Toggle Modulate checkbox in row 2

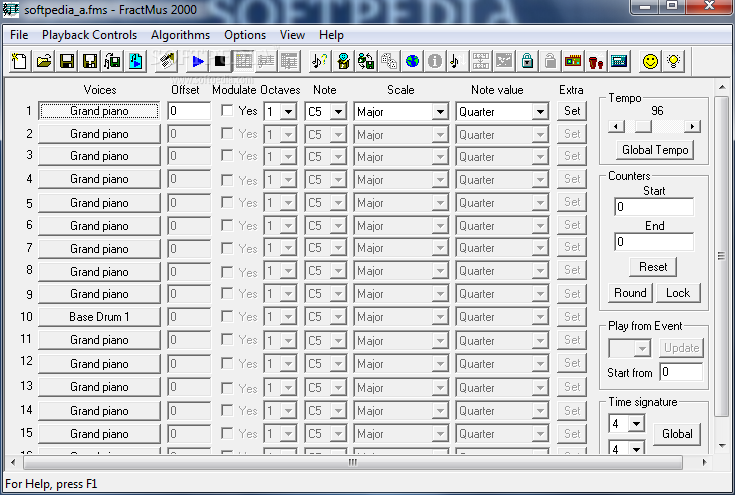[x=227, y=134]
